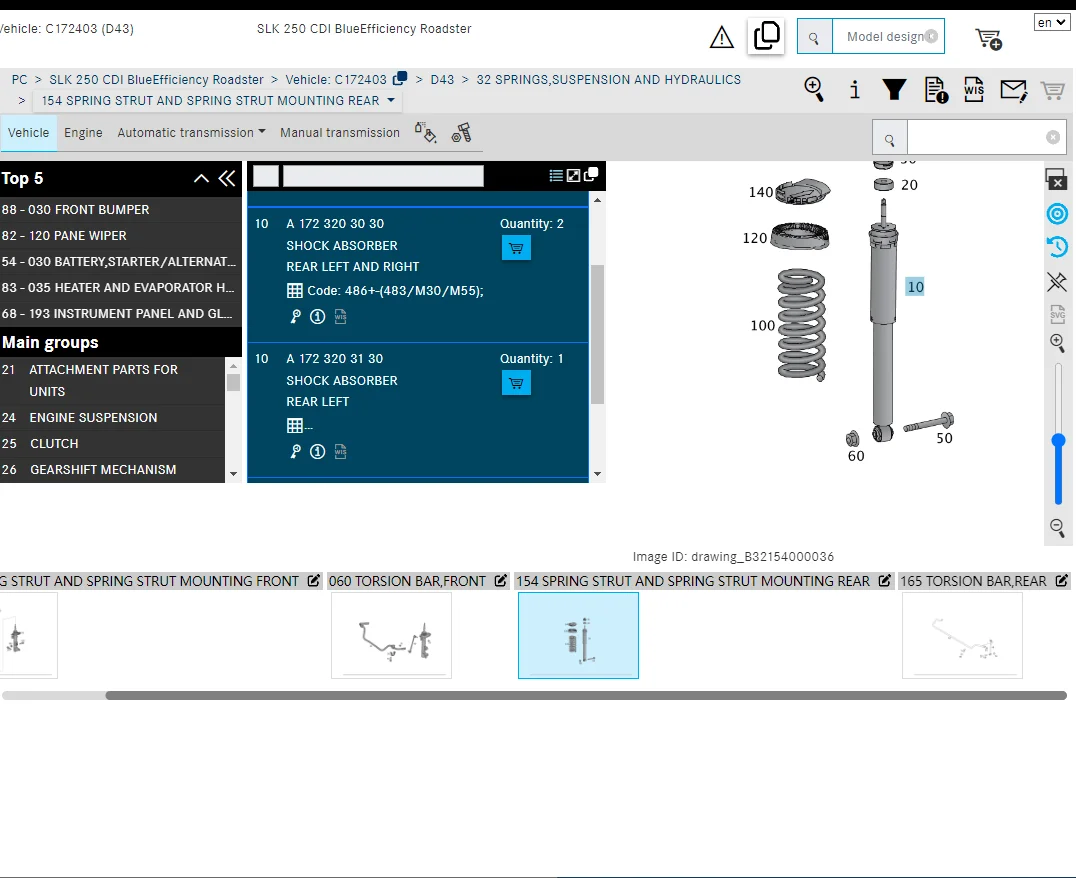The width and height of the screenshot is (1076, 878).
Task: Click the funnel filter icon
Action: pyautogui.click(x=894, y=89)
